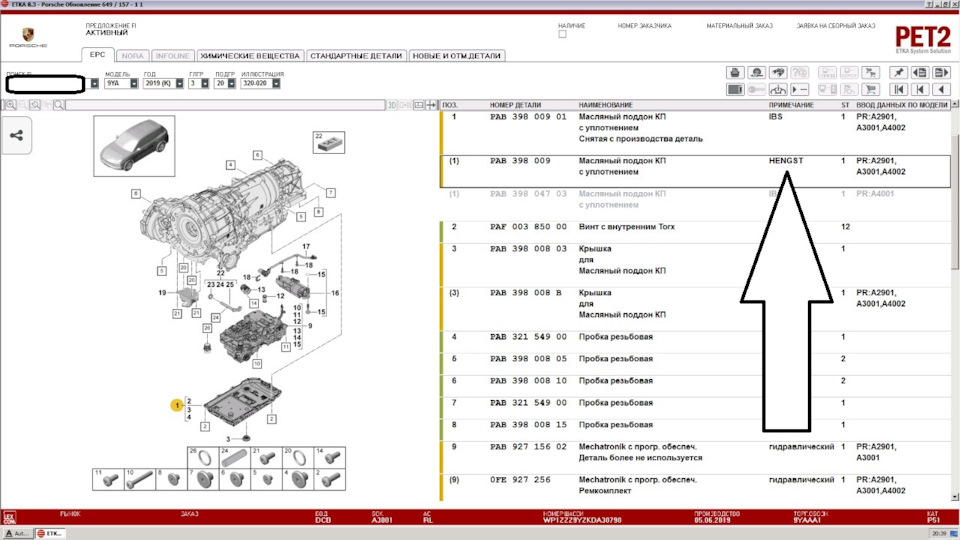Switch to the ХИМИЧЕСКИЕ ВЕЩЕСТВА tab
Viewport: 960px width, 540px height.
250,56
